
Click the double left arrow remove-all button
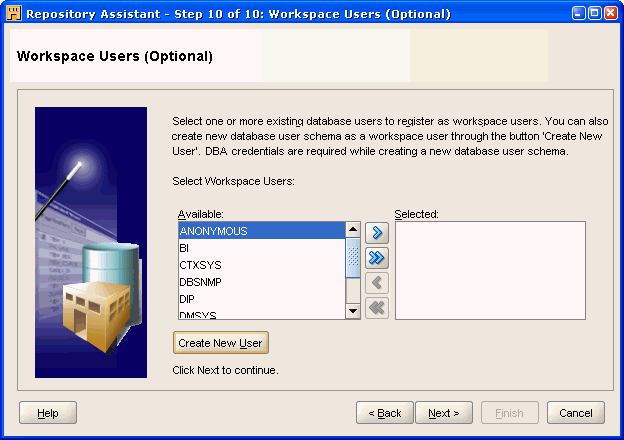[x=377, y=308]
